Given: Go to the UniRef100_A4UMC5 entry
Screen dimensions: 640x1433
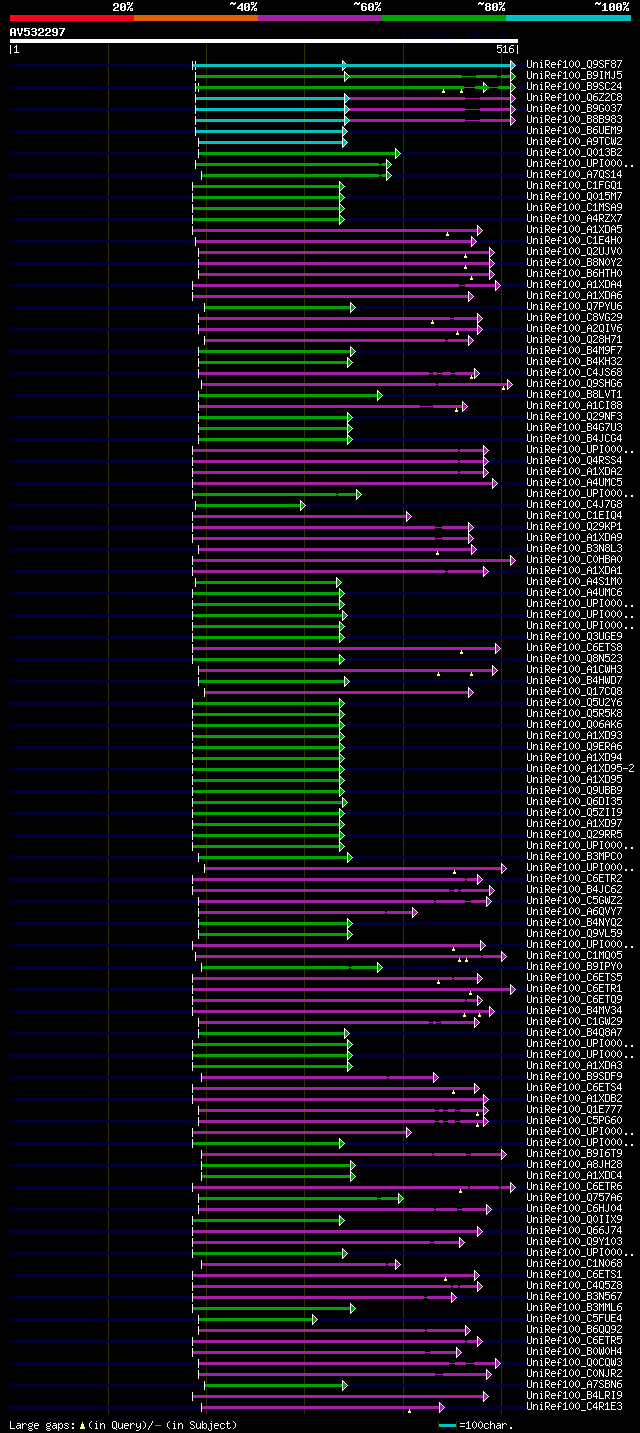Looking at the screenshot, I should (x=574, y=483).
